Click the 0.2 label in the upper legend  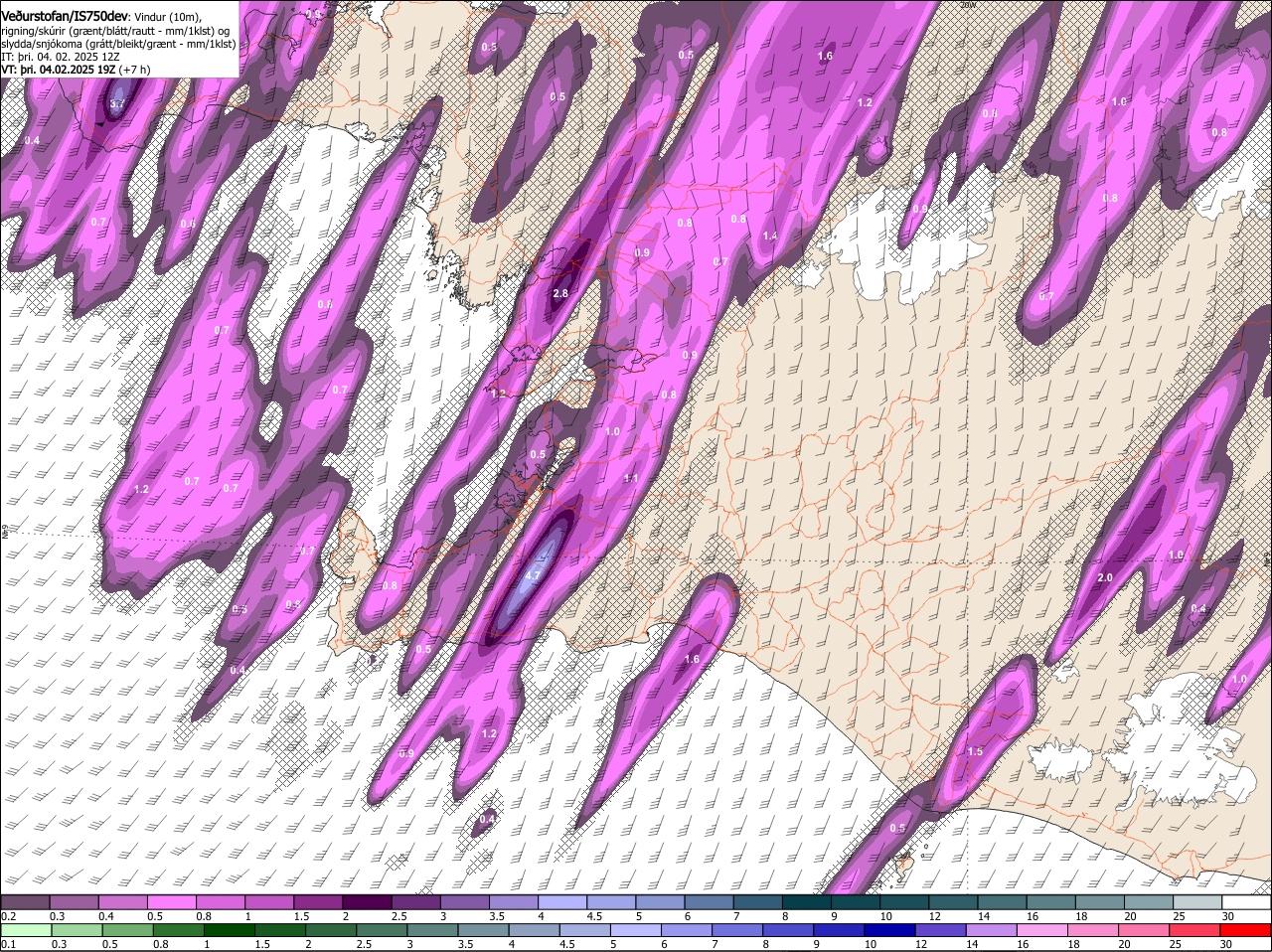point(8,915)
